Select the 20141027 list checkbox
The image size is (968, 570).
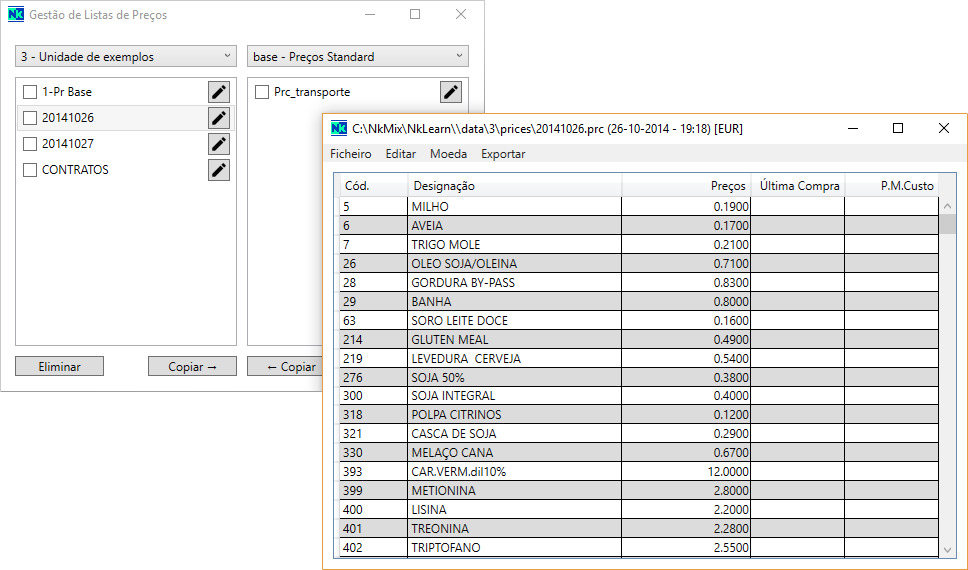coord(30,144)
